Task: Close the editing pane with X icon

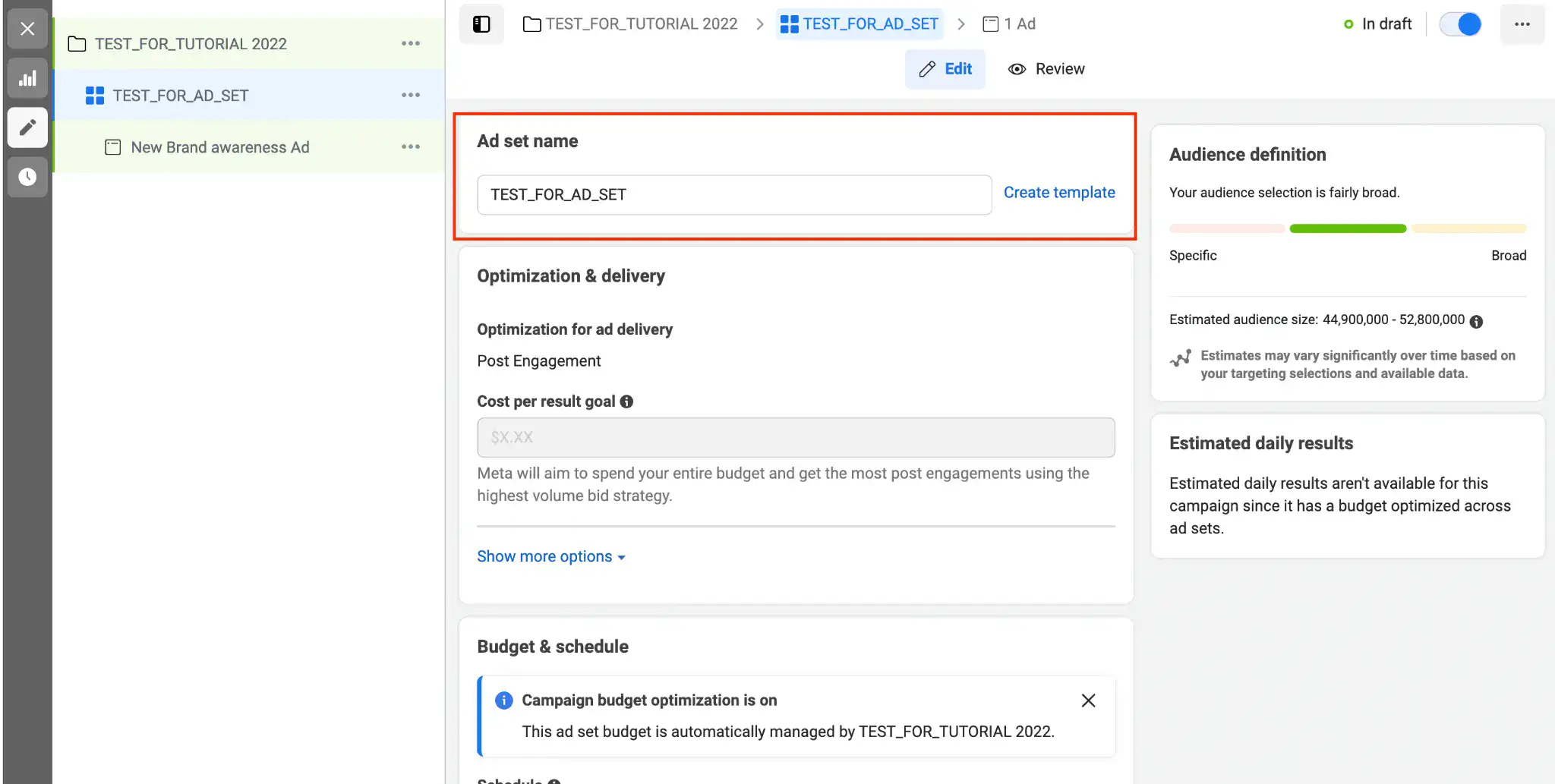Action: 27,29
